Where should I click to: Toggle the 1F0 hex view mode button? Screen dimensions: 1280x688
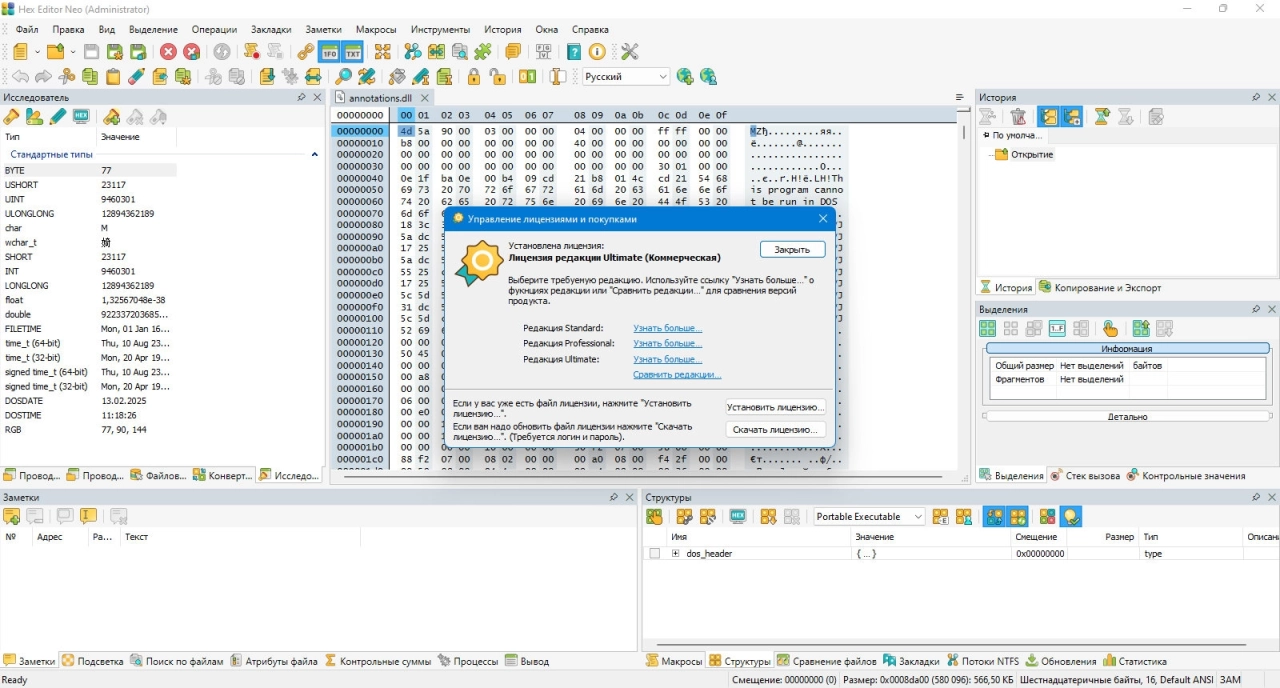coord(329,52)
